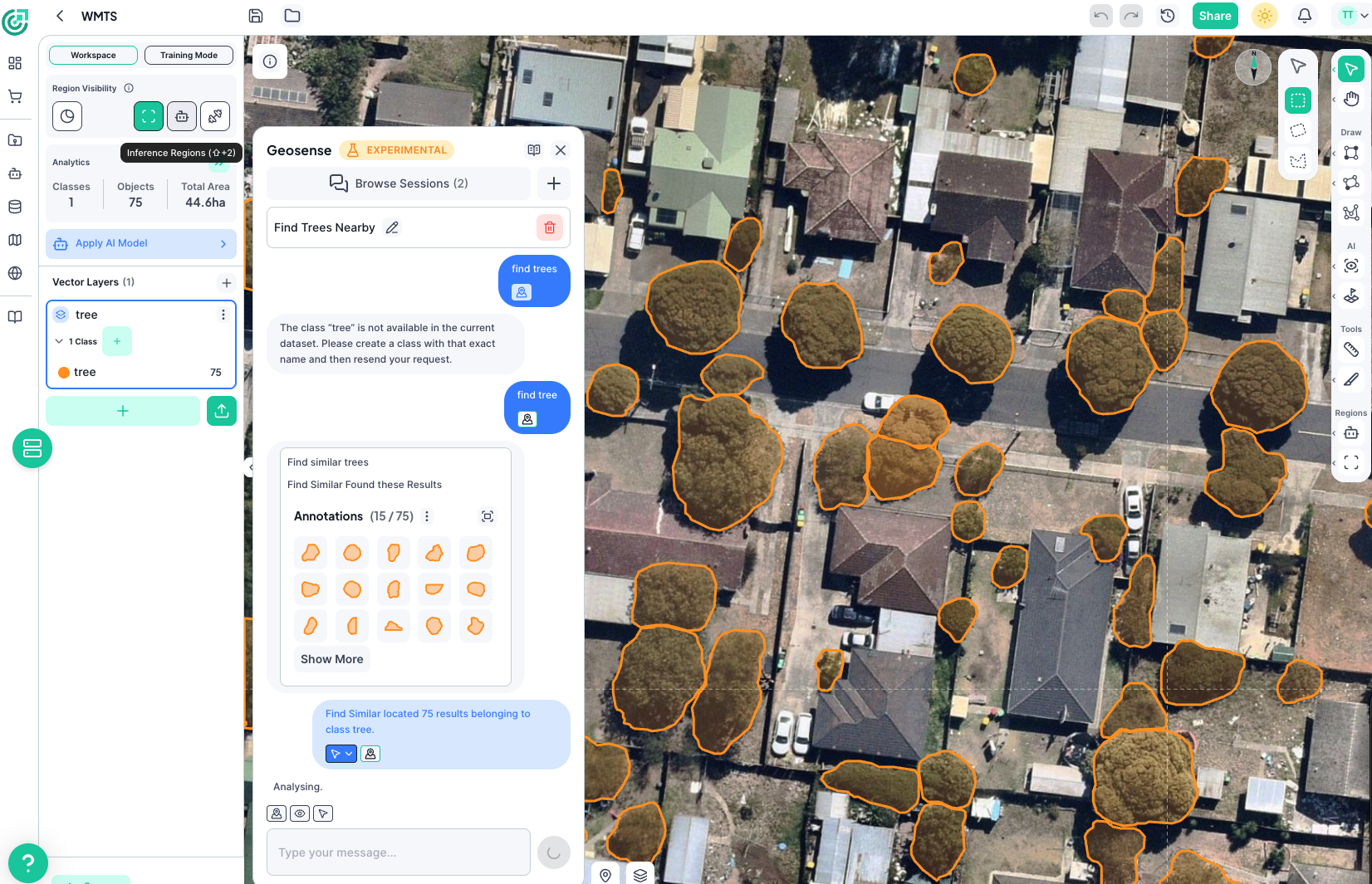1372x884 pixels.
Task: Collapse the 1 Class section
Action: click(59, 341)
